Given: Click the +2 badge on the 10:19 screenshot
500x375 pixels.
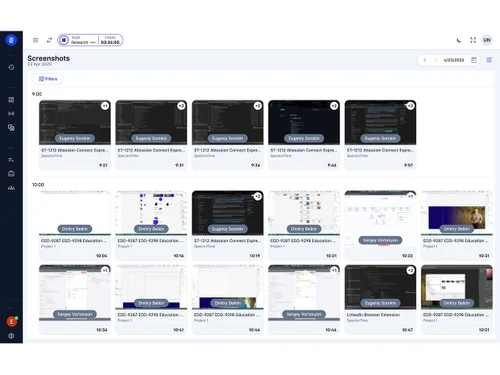Looking at the screenshot, I should 257,196.
